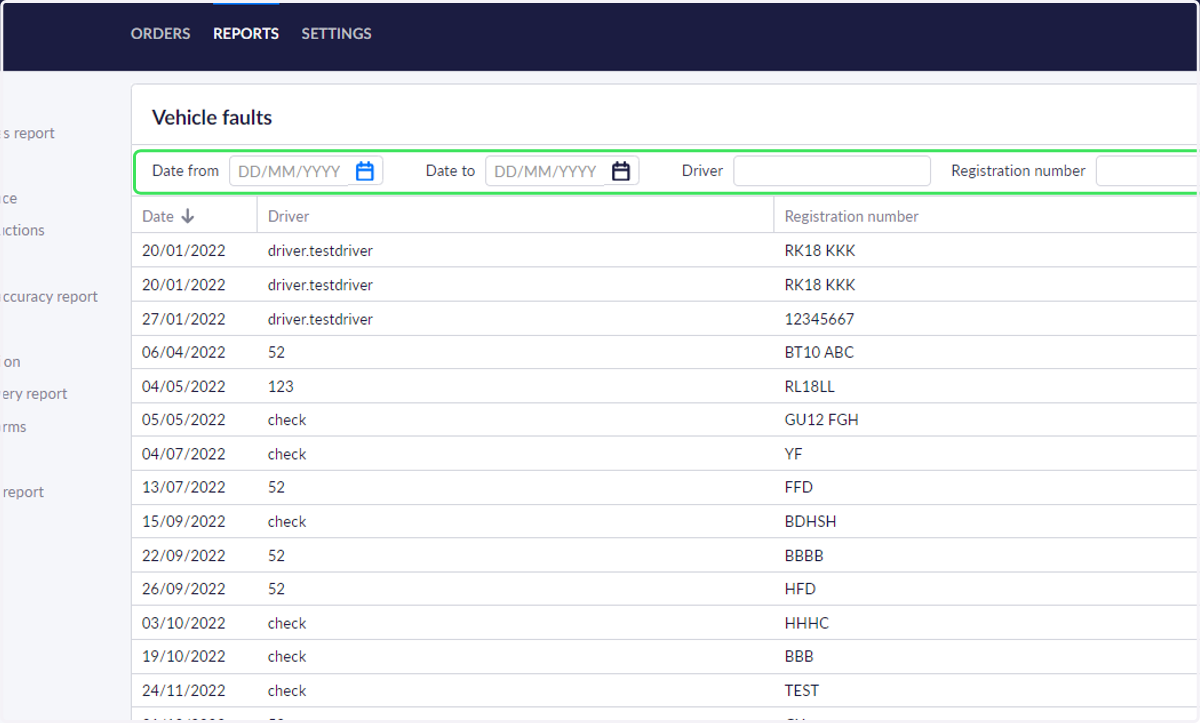Select the date 15/09/2022 cell
Screen dimensions: 1200x723
pos(184,521)
